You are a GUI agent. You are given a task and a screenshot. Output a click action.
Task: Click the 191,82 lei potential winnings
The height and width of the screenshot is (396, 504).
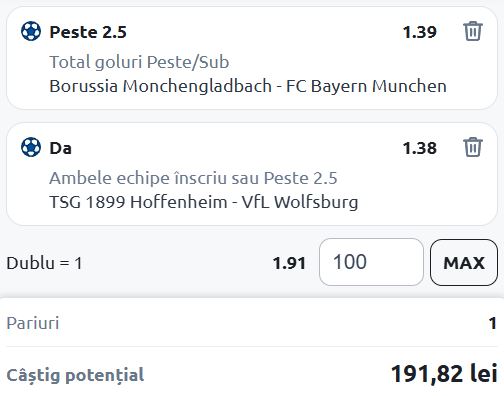(x=444, y=374)
